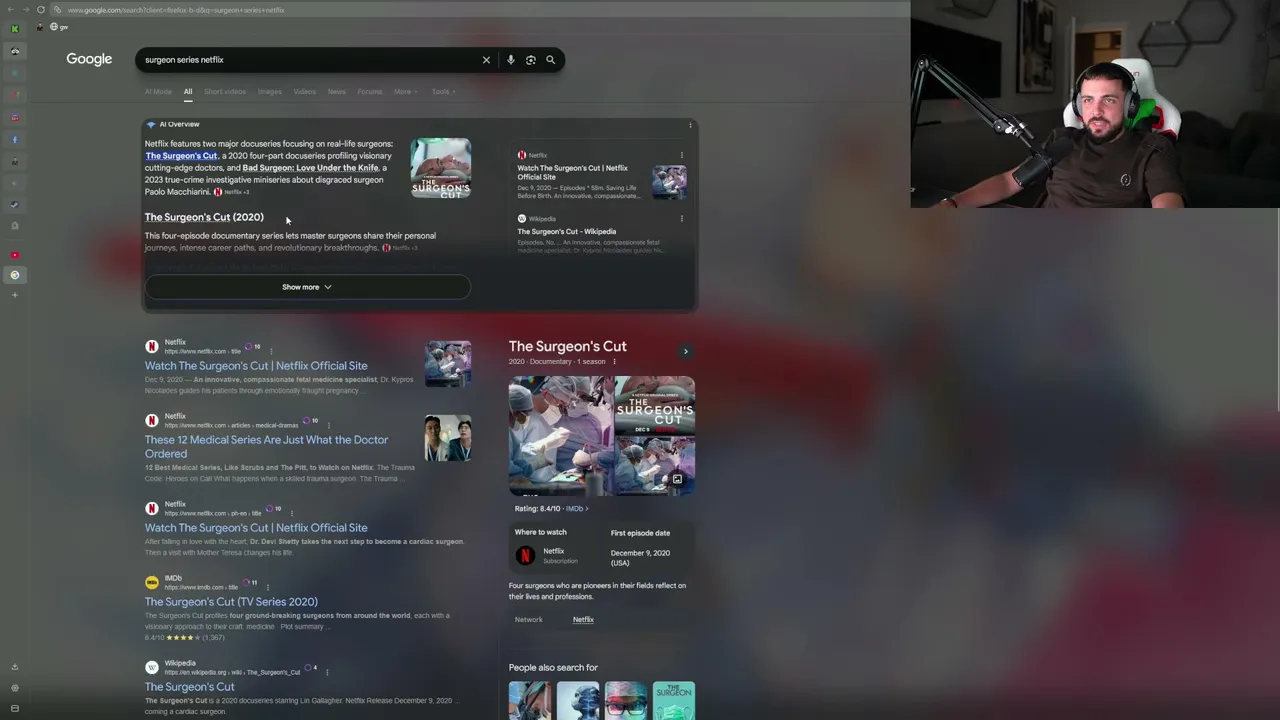Select the All results tab
The width and height of the screenshot is (1280, 720).
pyautogui.click(x=187, y=92)
